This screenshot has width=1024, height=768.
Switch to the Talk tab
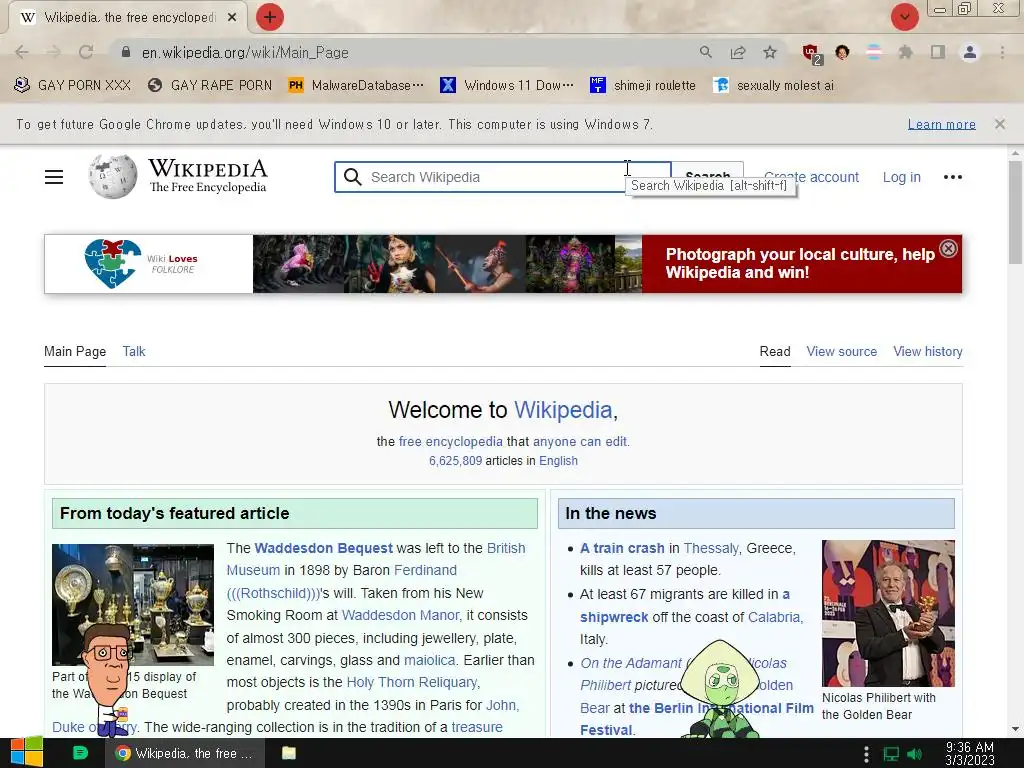pyautogui.click(x=134, y=351)
